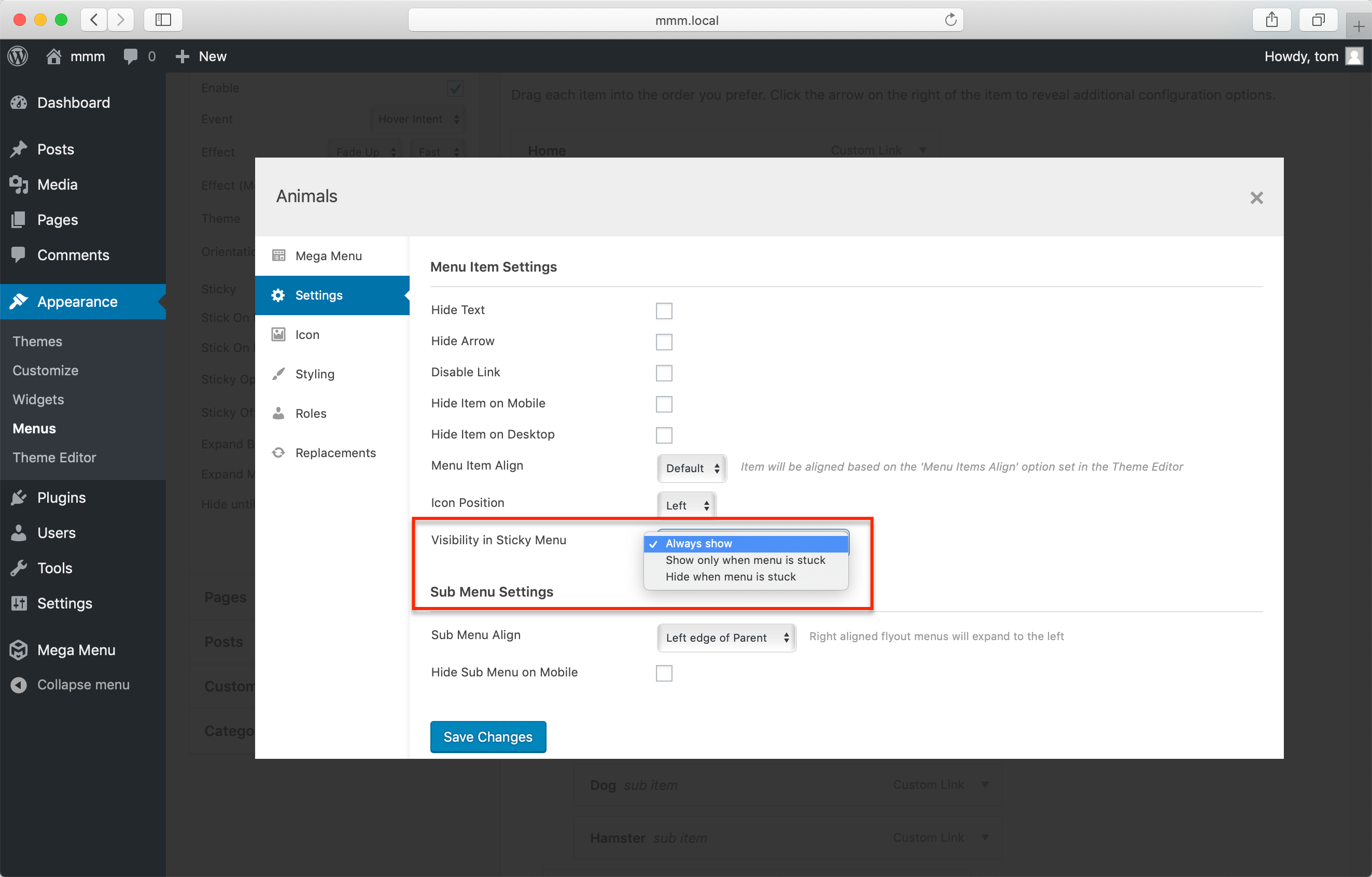Open the Menu Item Align dropdown
The height and width of the screenshot is (877, 1372).
point(691,468)
